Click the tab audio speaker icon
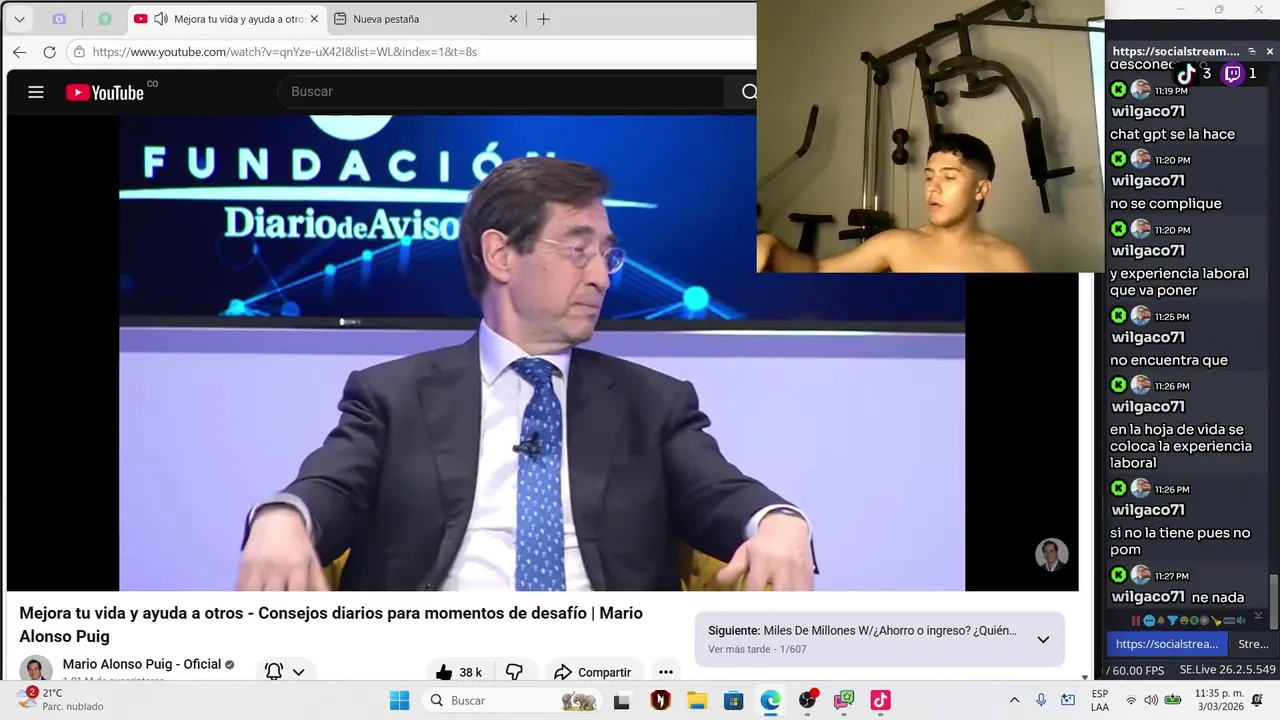This screenshot has height=720, width=1280. click(x=161, y=19)
